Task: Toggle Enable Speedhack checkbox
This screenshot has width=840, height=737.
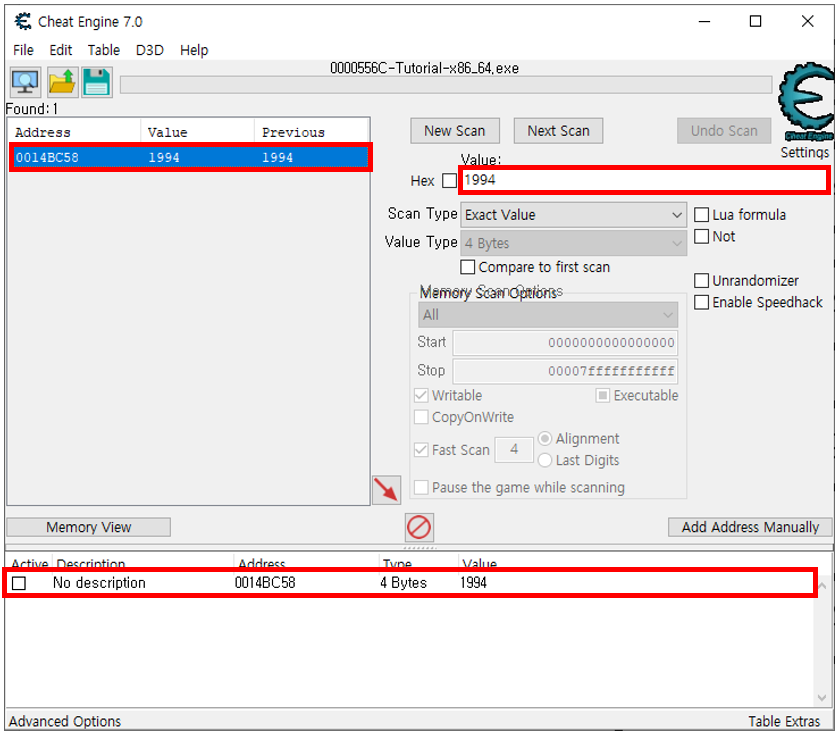Action: tap(701, 302)
